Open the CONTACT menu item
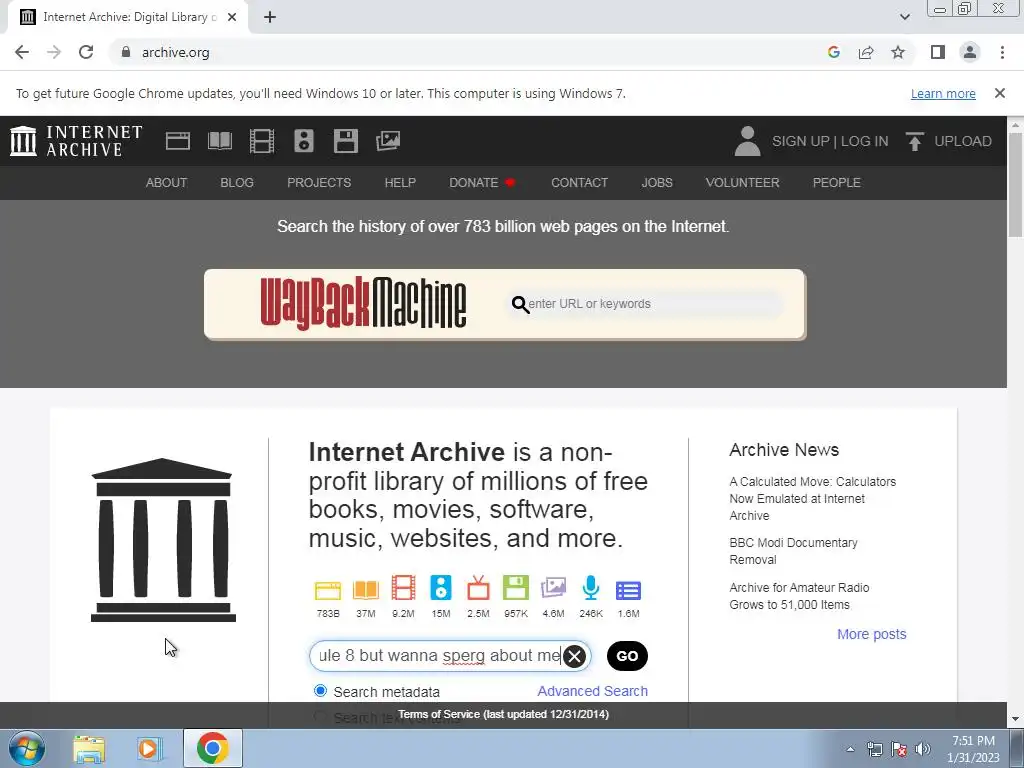This screenshot has height=768, width=1024. 579,183
